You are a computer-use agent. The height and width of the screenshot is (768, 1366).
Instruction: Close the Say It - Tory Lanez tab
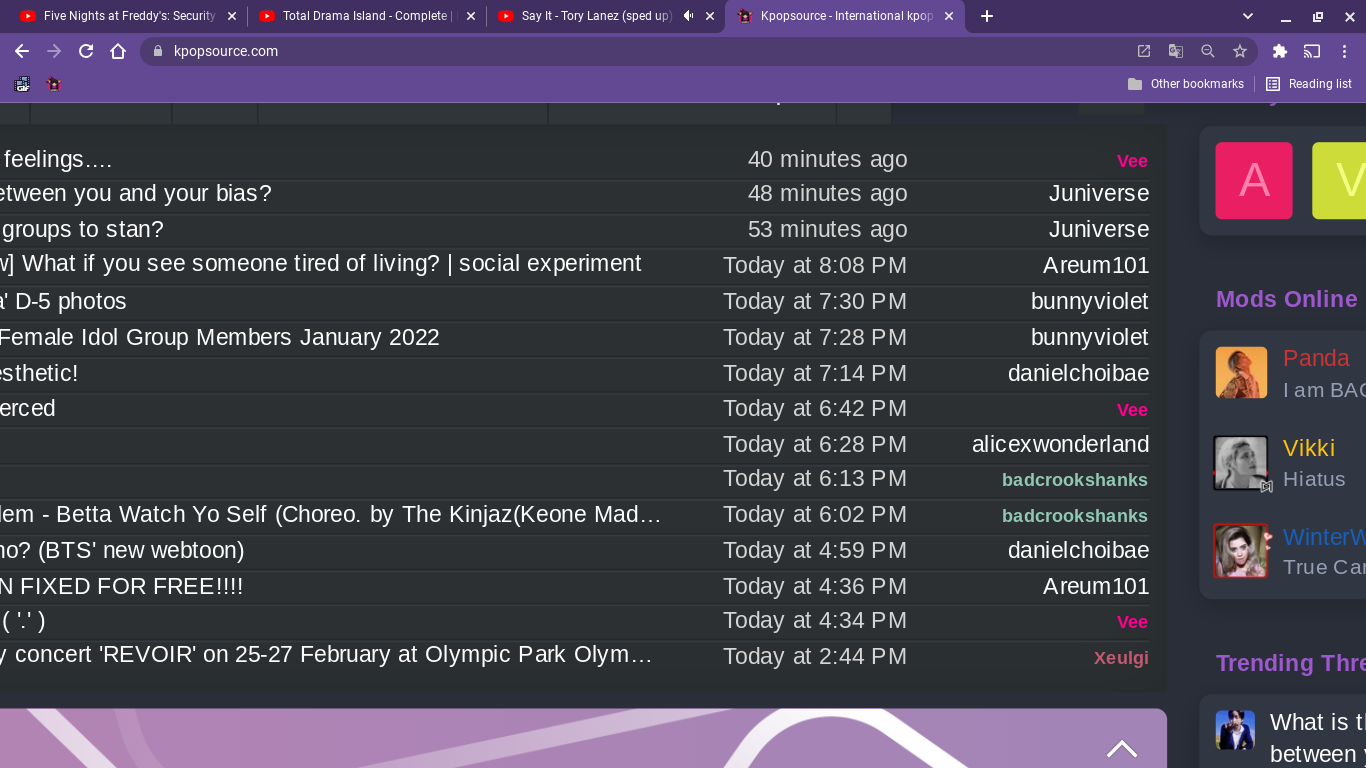(710, 16)
